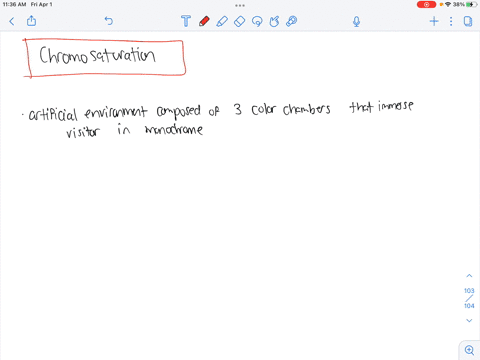The image size is (480, 360).
Task: Open the three-dot more options menu
Action: [451, 21]
